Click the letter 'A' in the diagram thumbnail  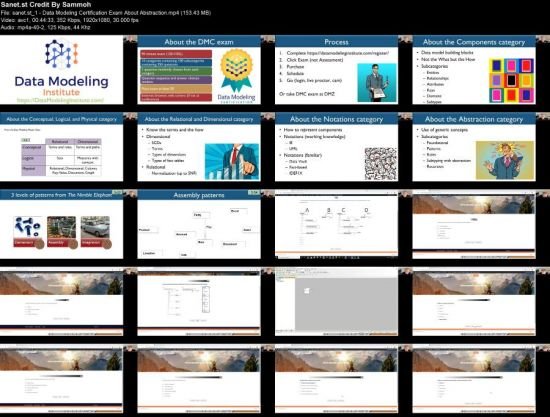click(307, 210)
